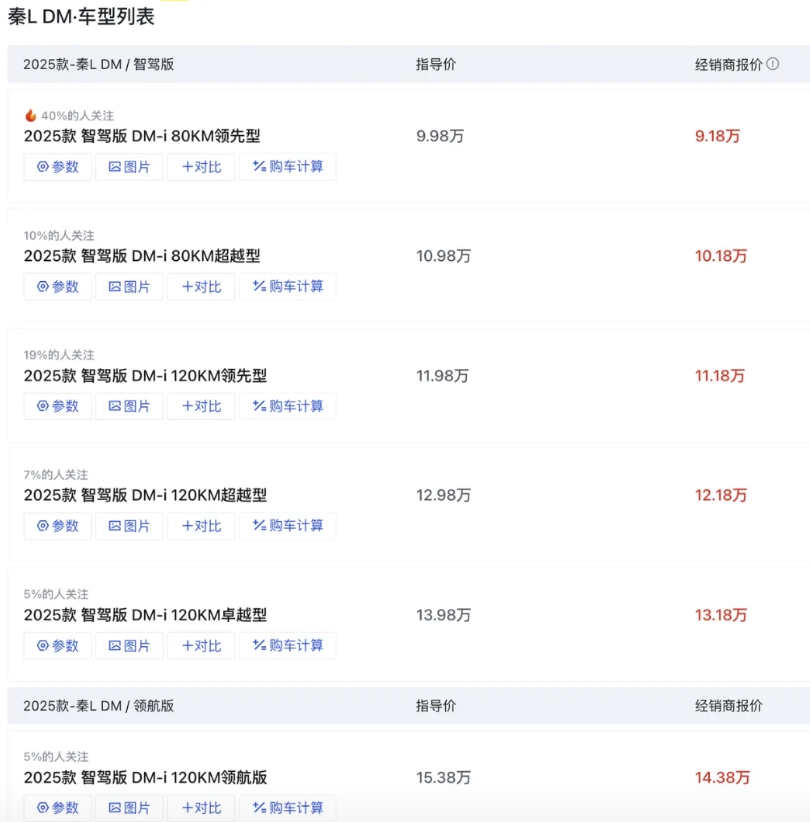Click the flame hot icon at 40%的人关注
Screen dimensions: 810x822
point(30,115)
